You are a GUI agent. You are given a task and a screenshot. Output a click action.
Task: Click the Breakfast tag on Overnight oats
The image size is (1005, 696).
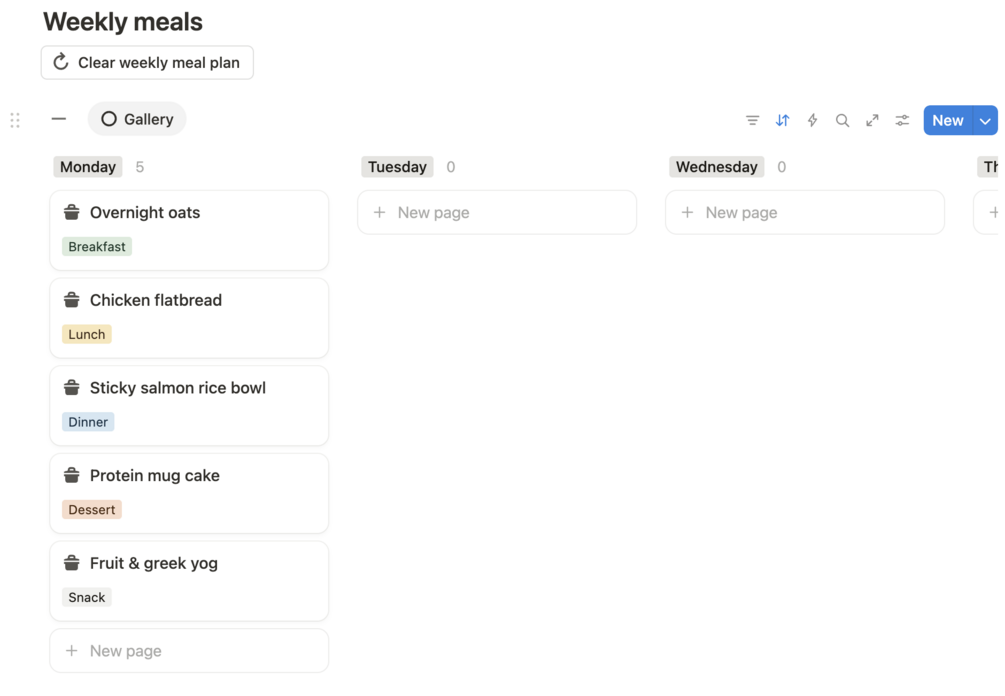(97, 247)
